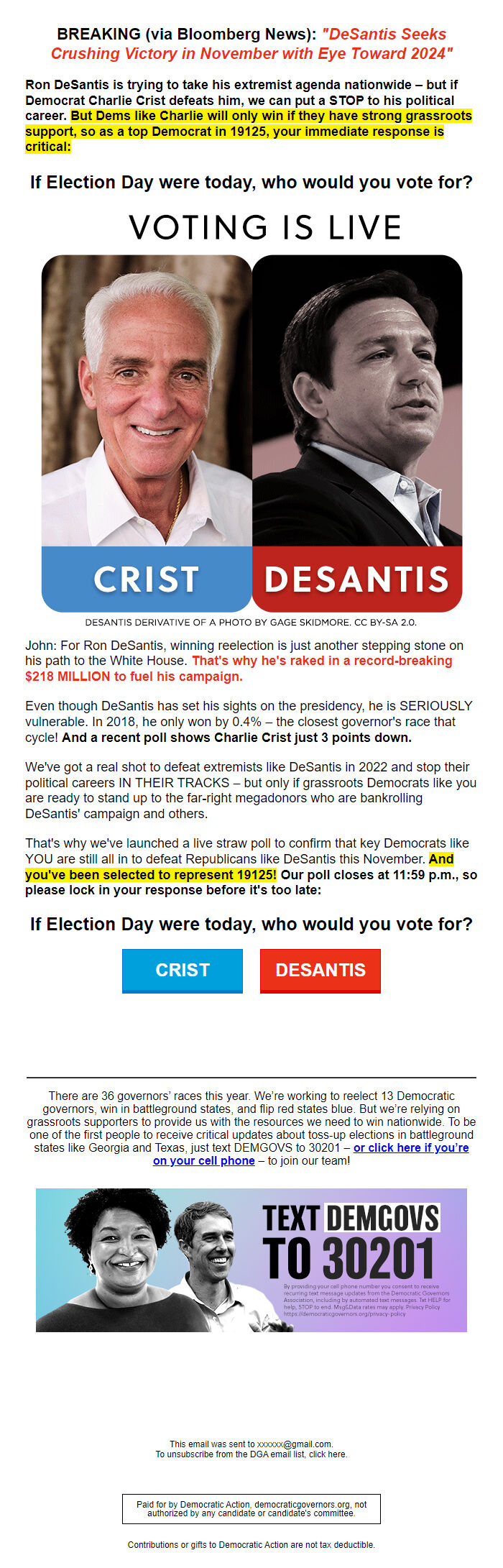The height and width of the screenshot is (1568, 503).
Task: Click the VOTING IS LIVE heading
Action: tap(265, 227)
